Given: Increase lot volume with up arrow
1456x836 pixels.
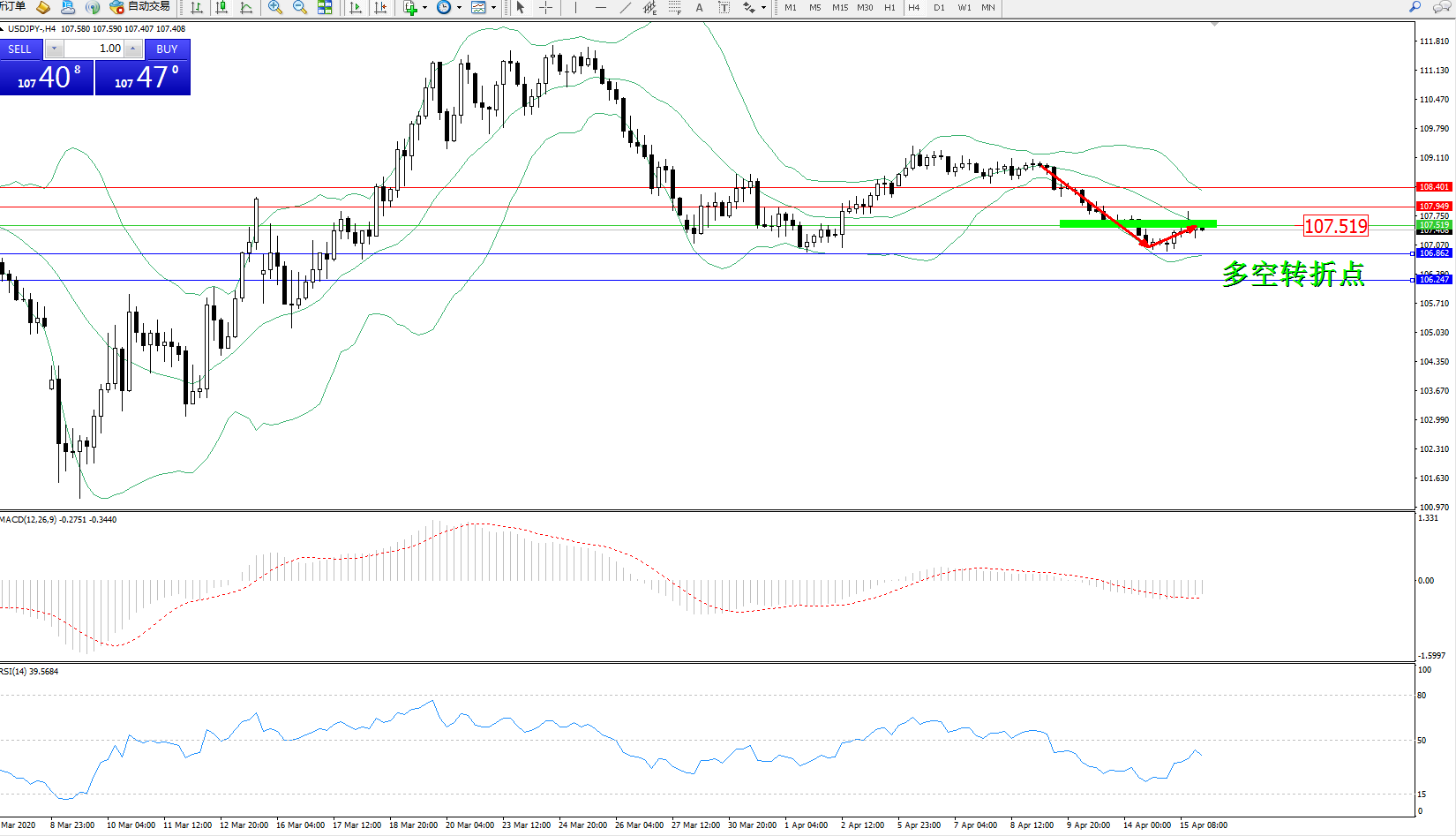Looking at the screenshot, I should tap(132, 49).
